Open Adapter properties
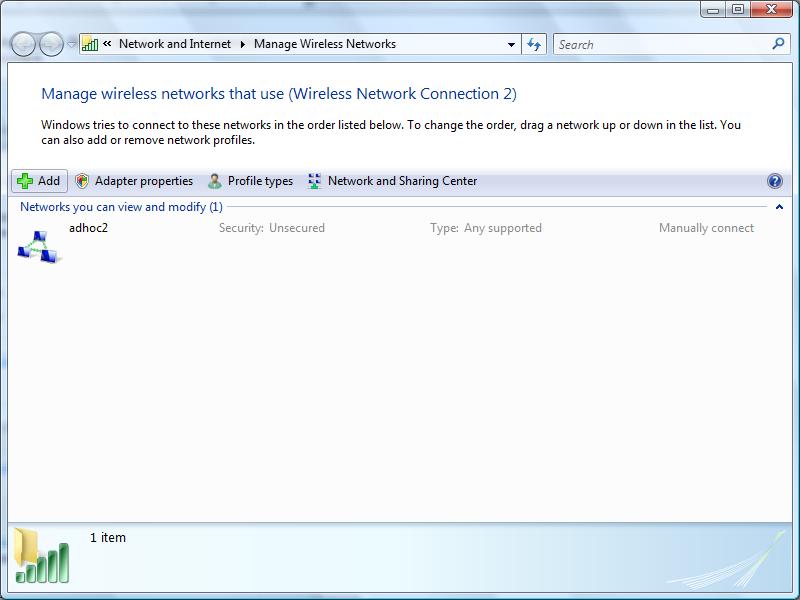This screenshot has height=600, width=800. [134, 181]
